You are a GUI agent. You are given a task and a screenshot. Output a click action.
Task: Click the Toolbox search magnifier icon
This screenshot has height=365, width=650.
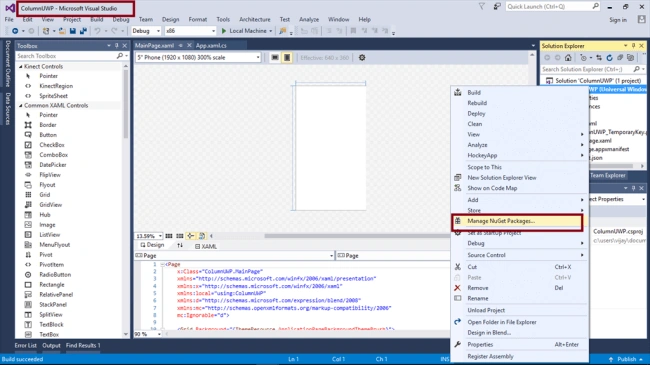(x=120, y=56)
